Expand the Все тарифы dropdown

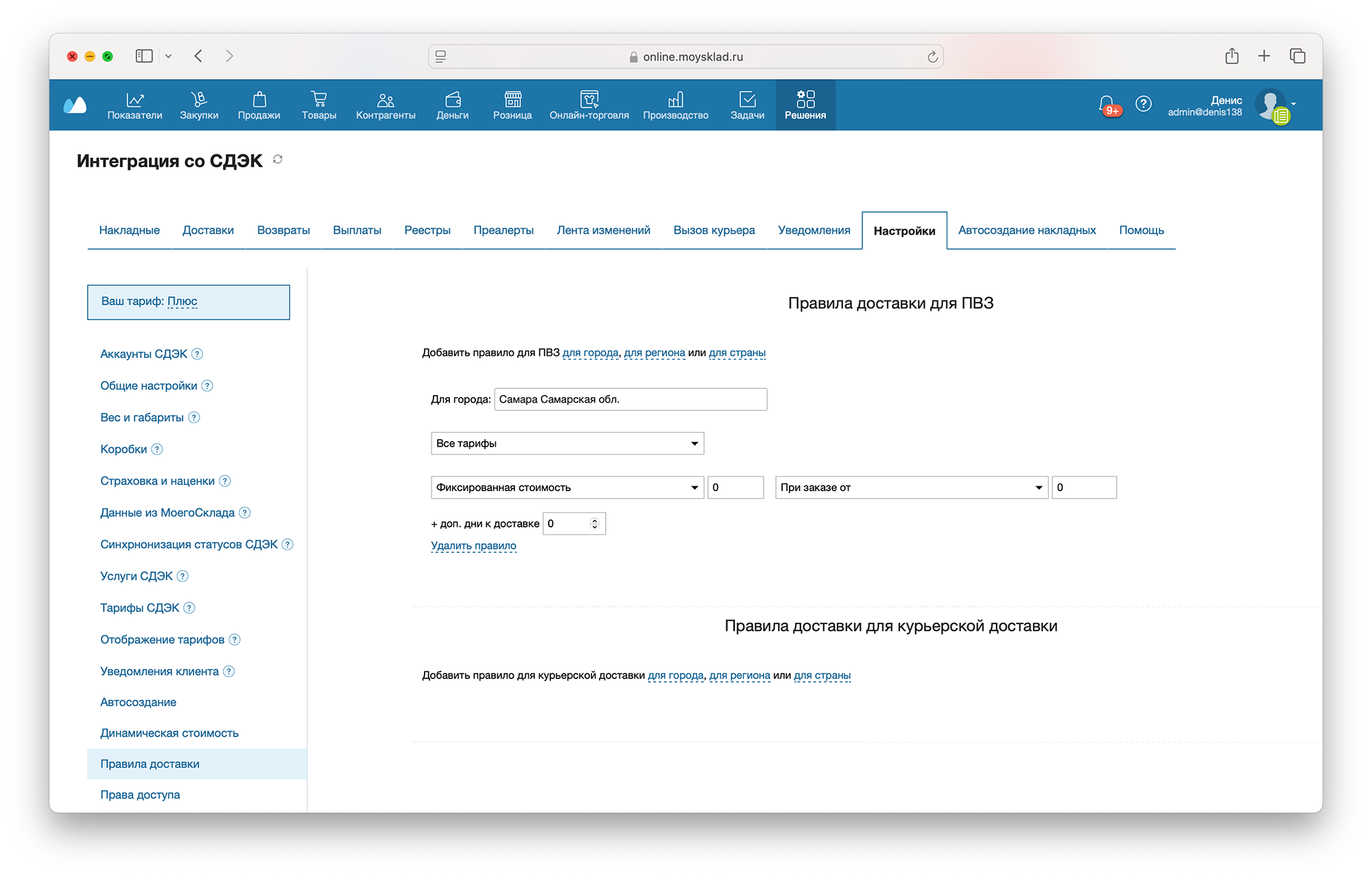pyautogui.click(x=567, y=444)
